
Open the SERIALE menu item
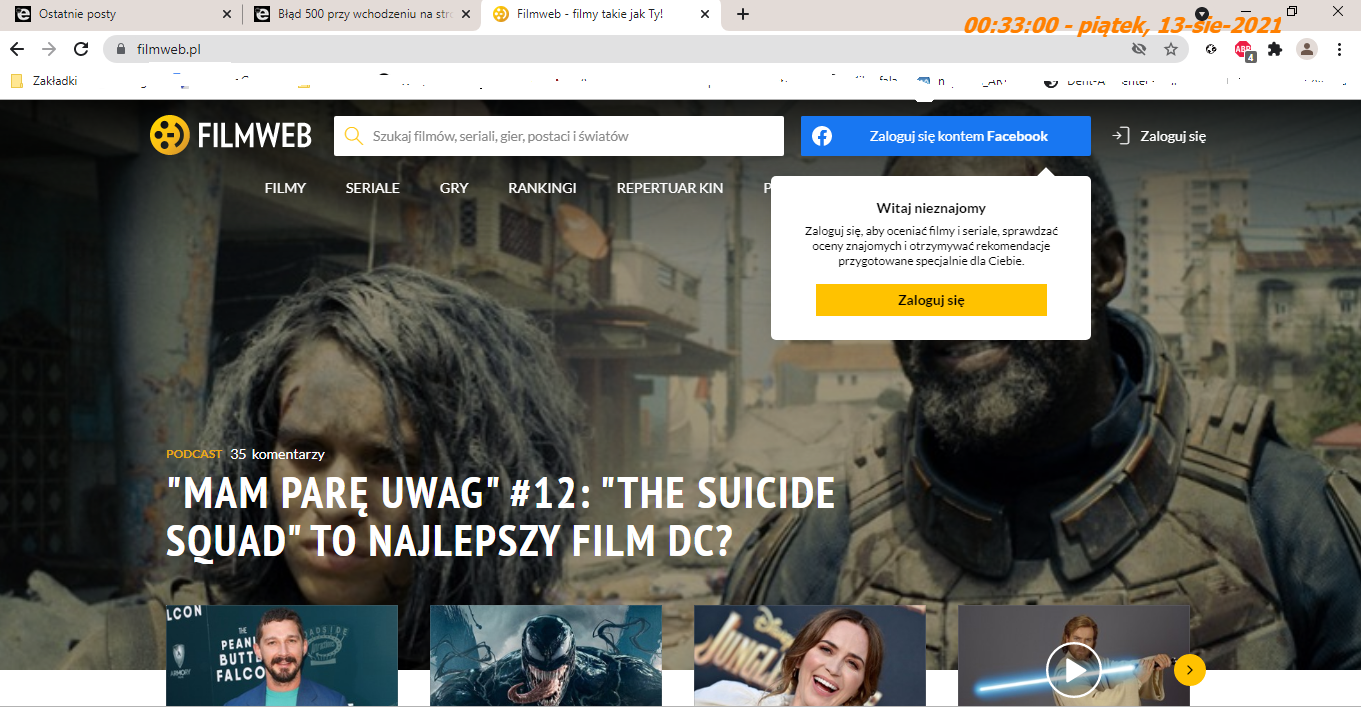[372, 188]
